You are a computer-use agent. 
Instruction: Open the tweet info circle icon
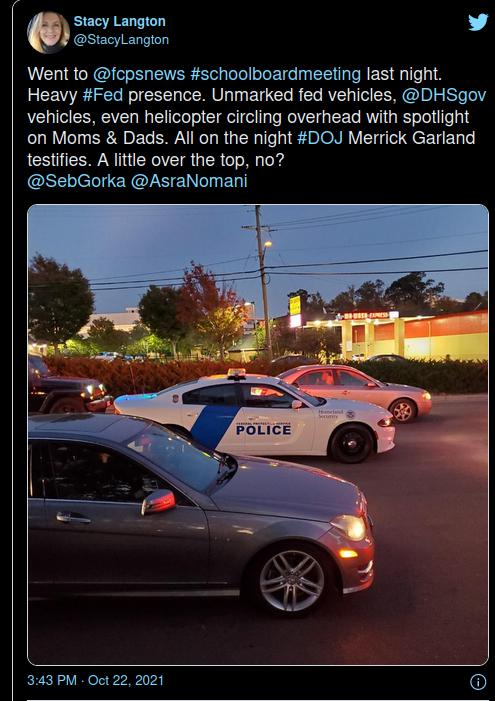478,682
